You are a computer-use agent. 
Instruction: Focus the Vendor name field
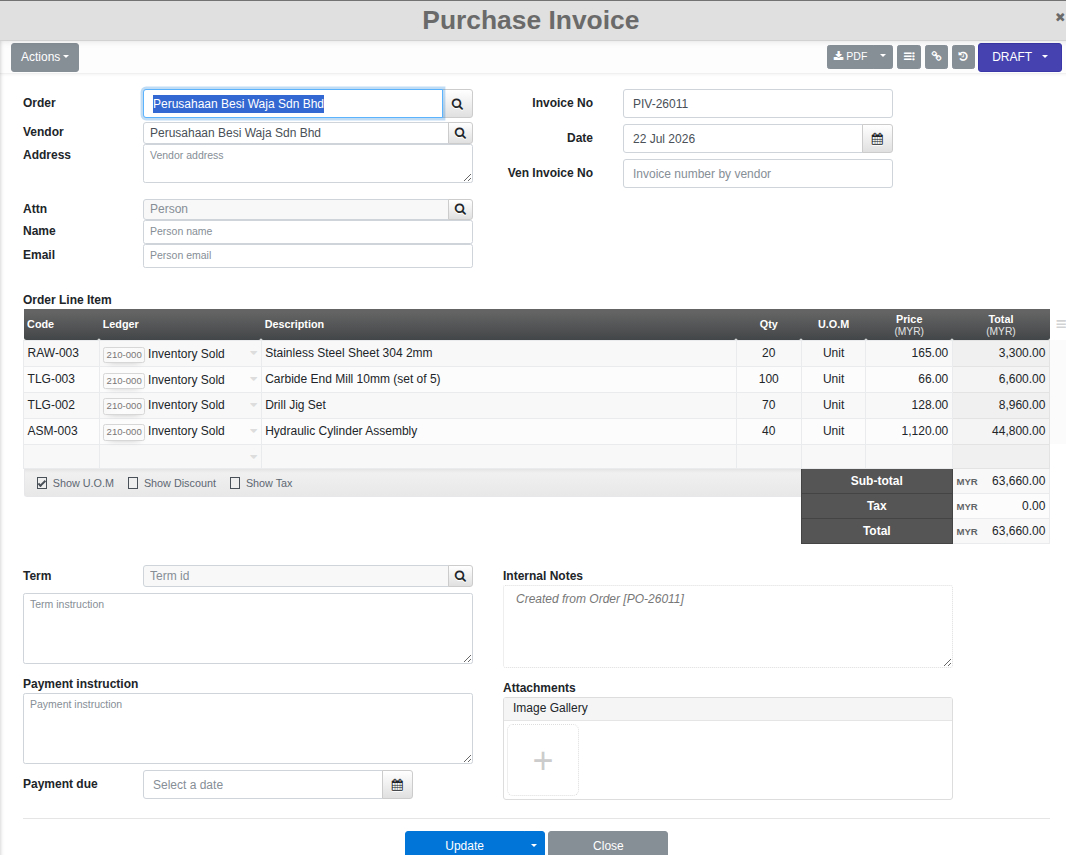[x=296, y=133]
